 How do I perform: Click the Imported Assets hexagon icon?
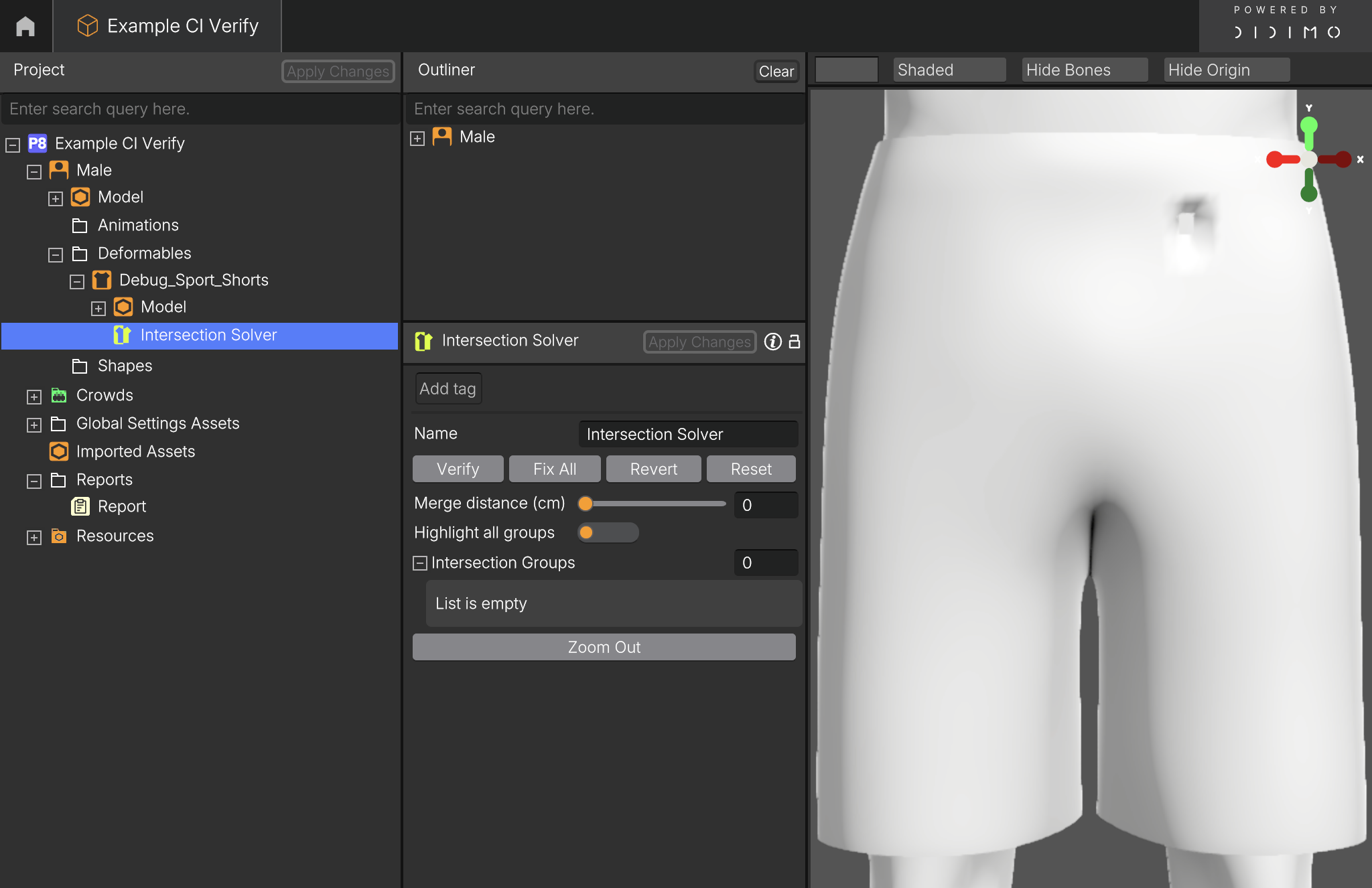pyautogui.click(x=59, y=451)
